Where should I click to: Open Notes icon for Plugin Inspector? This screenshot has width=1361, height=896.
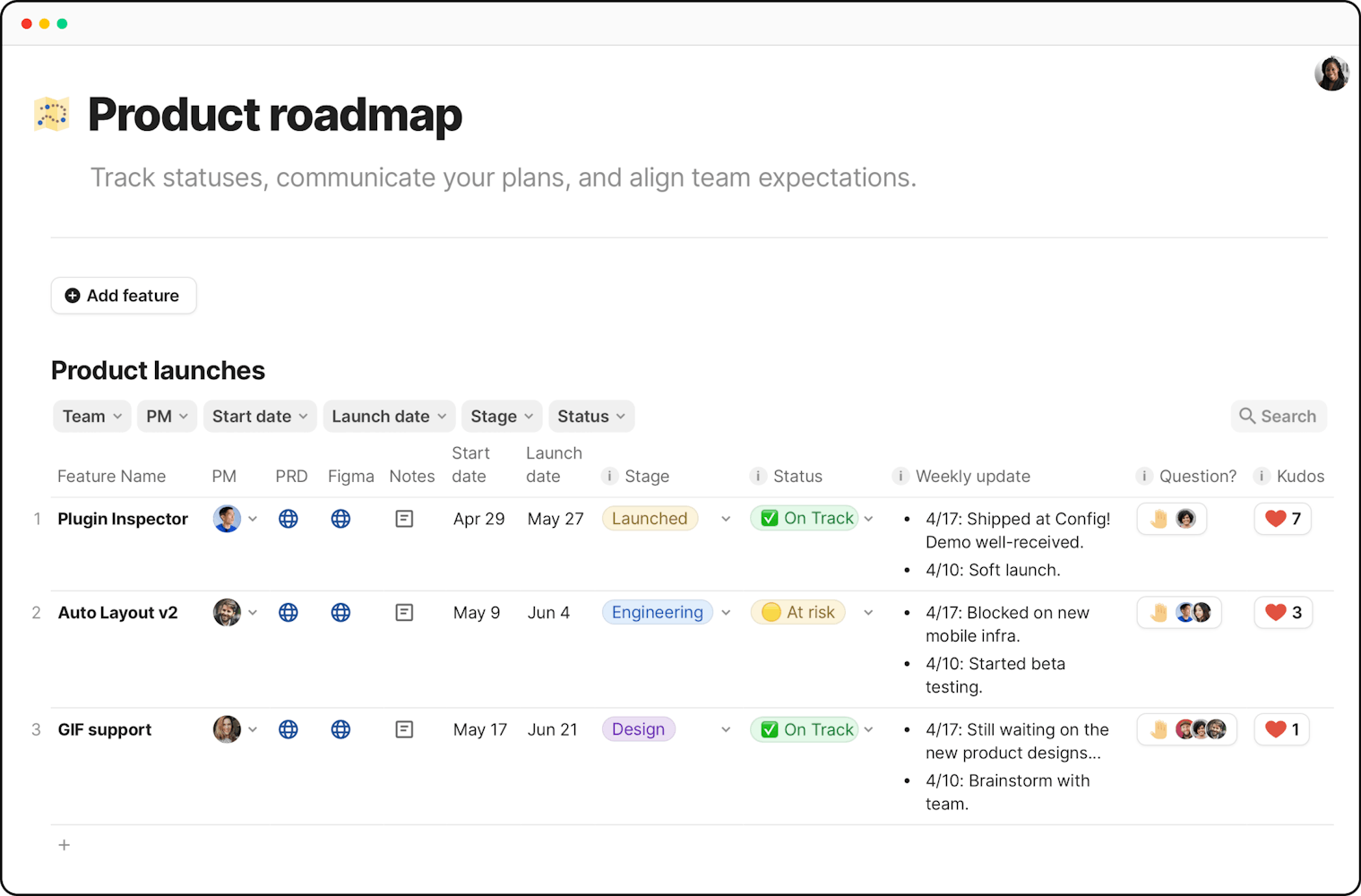click(404, 519)
